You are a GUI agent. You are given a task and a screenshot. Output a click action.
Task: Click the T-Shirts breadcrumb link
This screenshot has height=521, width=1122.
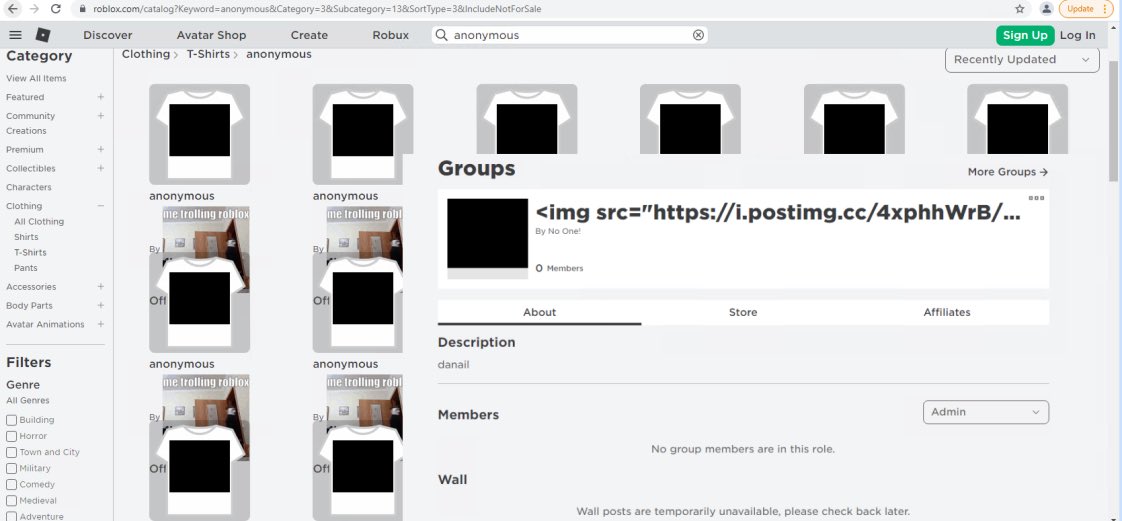pos(208,54)
